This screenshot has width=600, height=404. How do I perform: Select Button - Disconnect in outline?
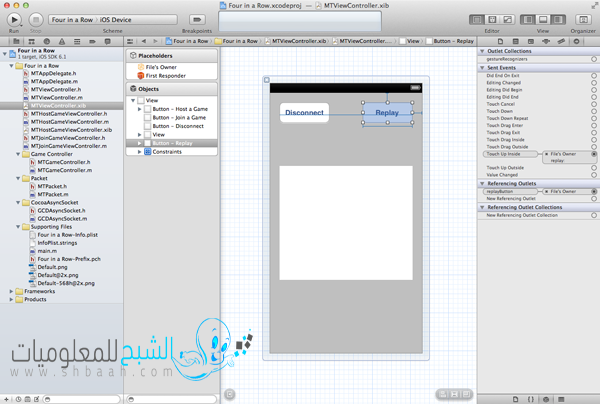178,126
